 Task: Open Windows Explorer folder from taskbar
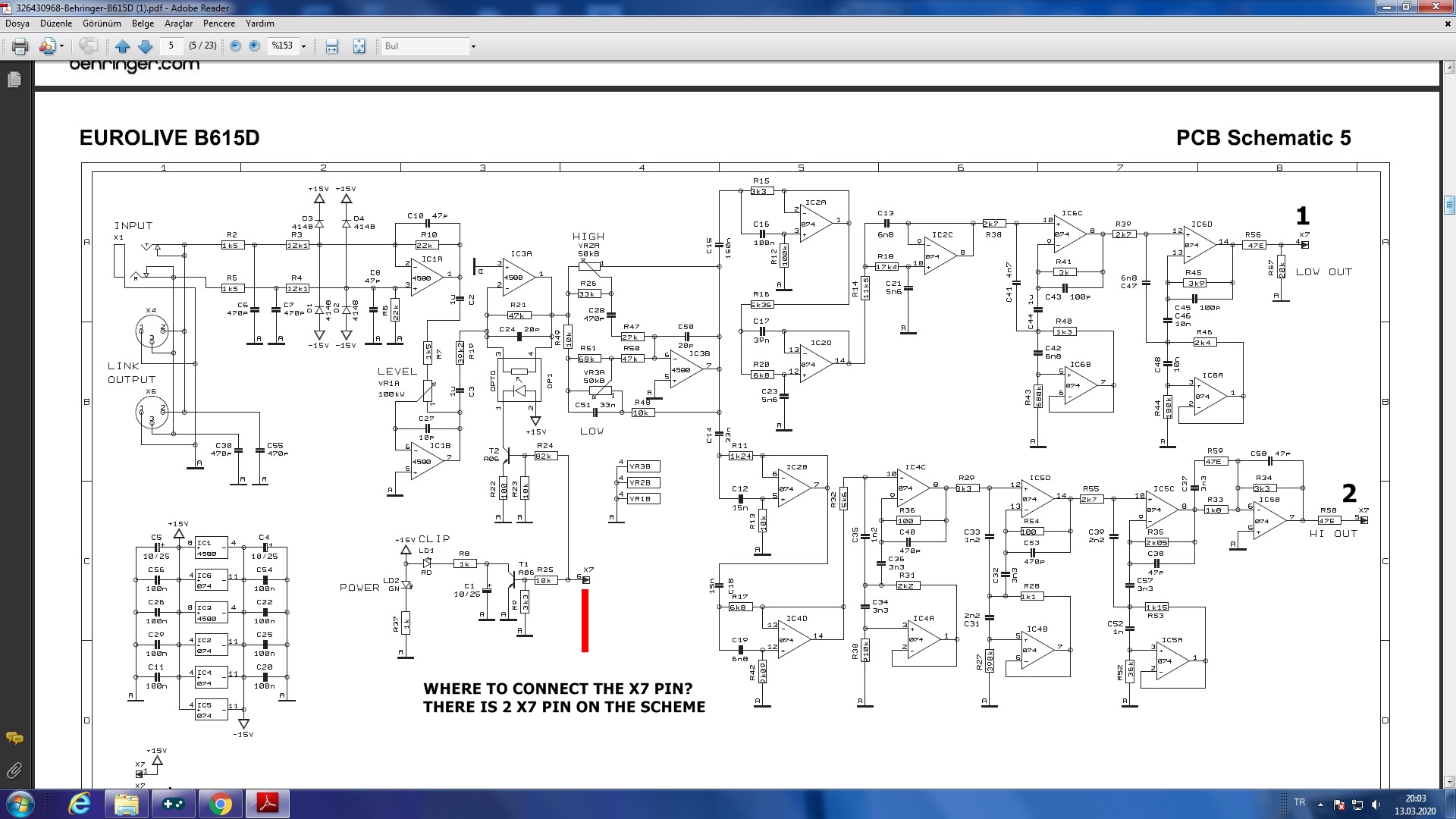(126, 804)
